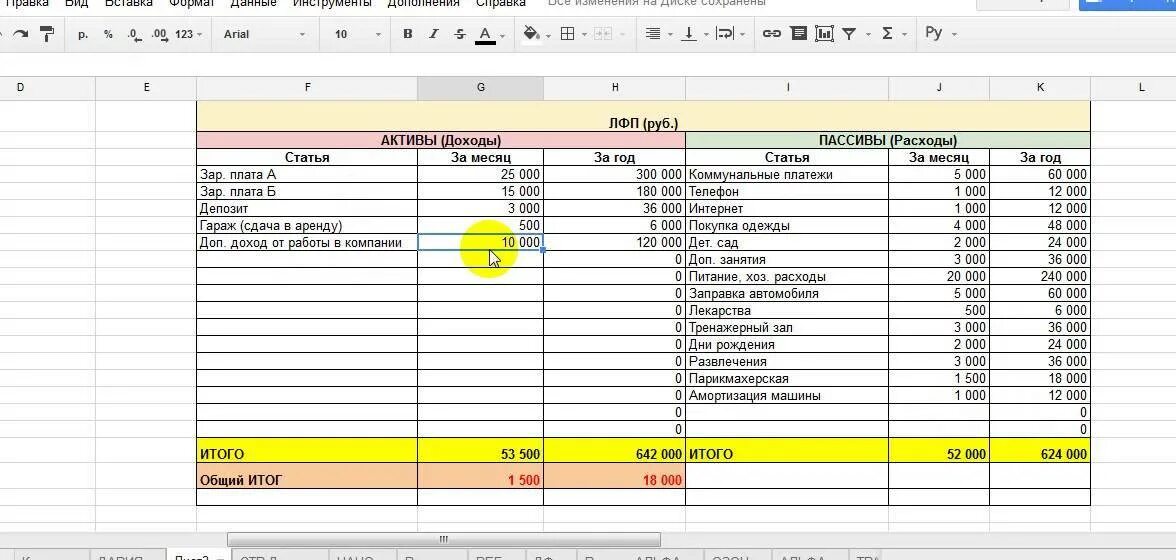This screenshot has height=560, width=1176.
Task: Select column G header
Action: click(x=480, y=88)
